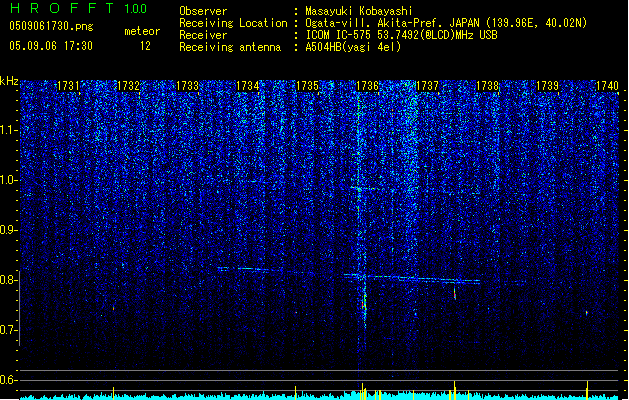
Task: Click the date stamp 05.09.06 17:30
Action: pos(51,46)
